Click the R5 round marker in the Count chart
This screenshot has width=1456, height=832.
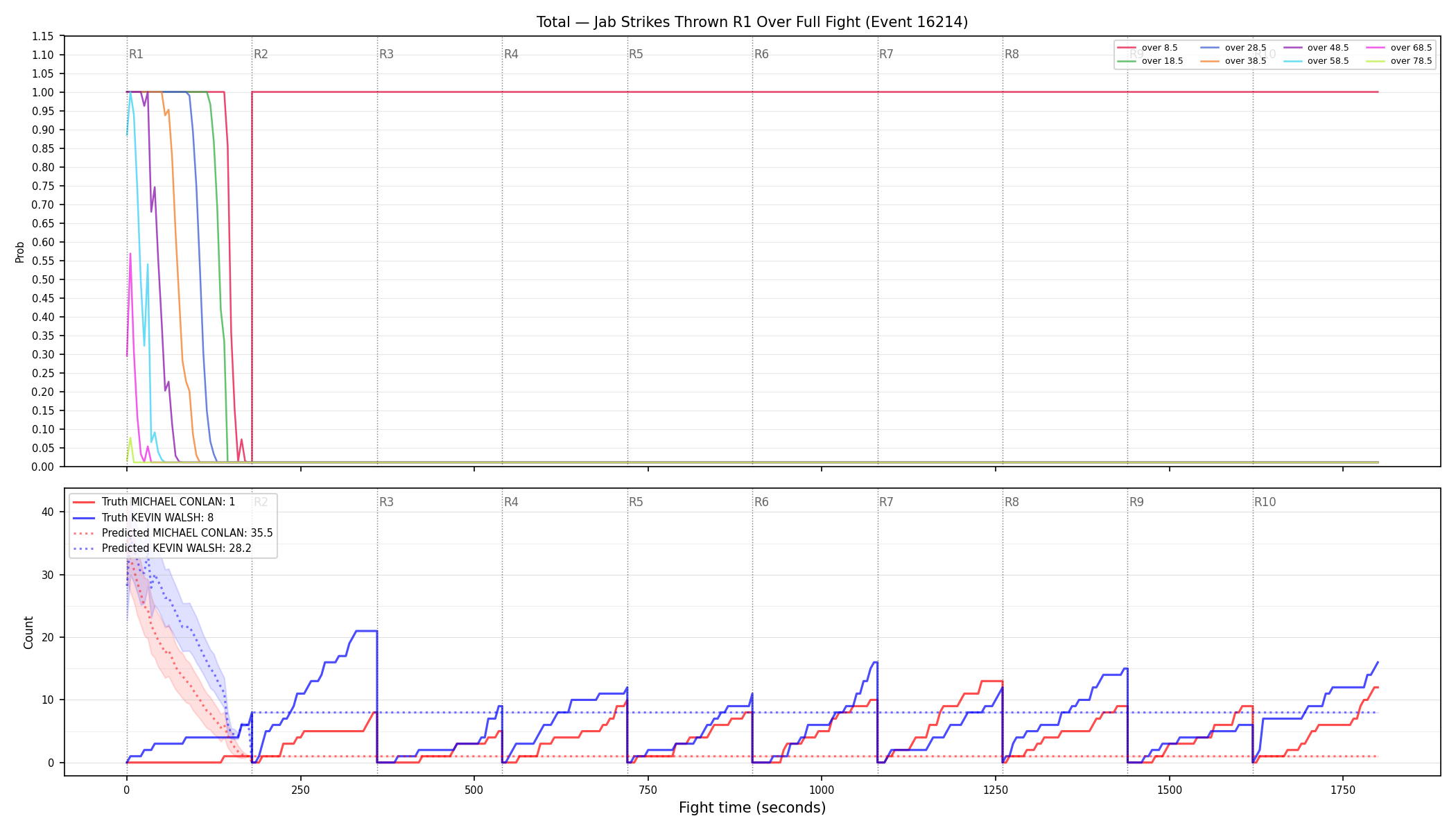tap(636, 502)
